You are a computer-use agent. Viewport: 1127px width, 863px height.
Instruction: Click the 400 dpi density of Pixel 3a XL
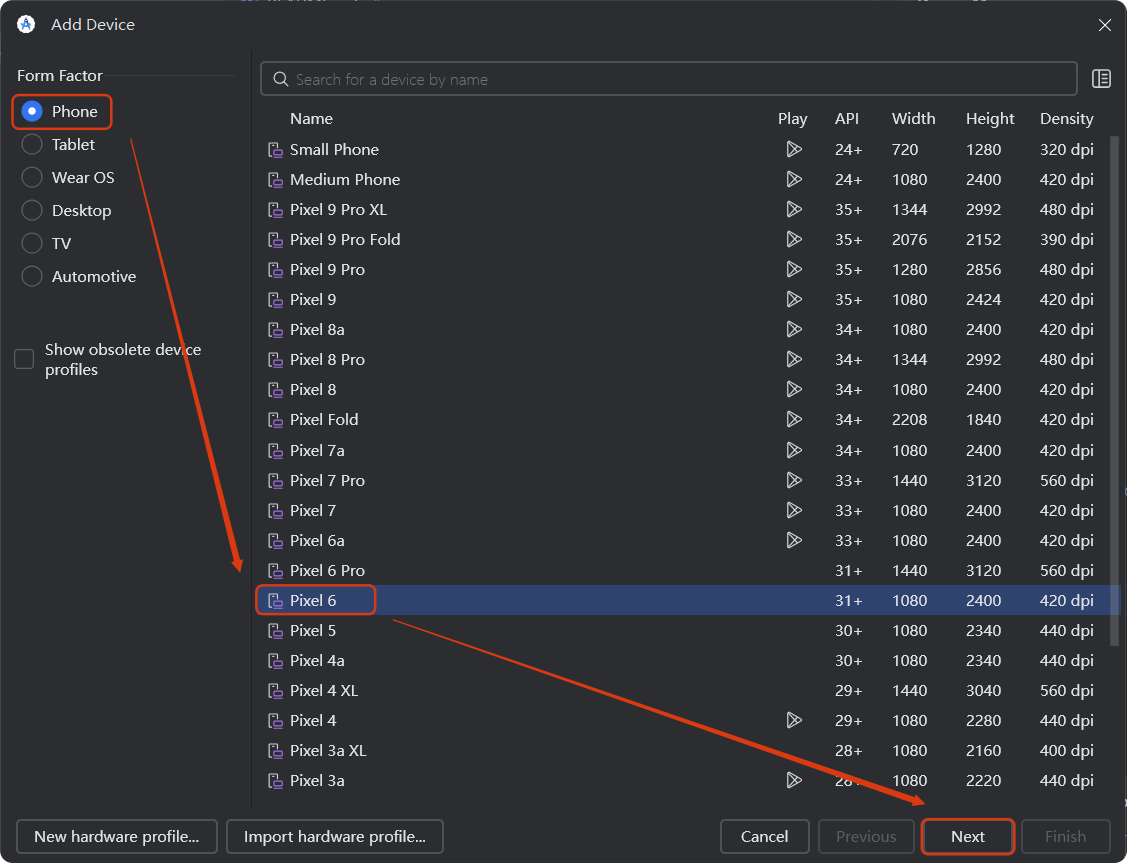[1067, 751]
